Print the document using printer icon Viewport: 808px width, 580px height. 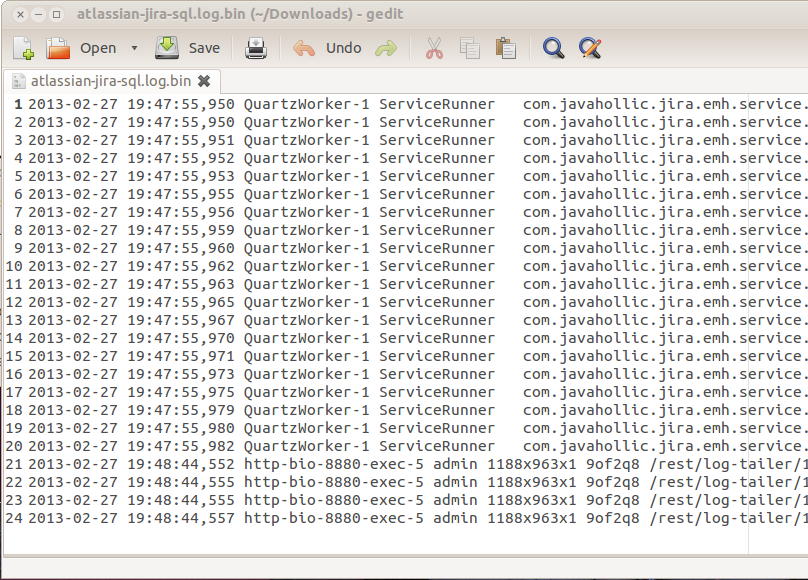point(256,48)
